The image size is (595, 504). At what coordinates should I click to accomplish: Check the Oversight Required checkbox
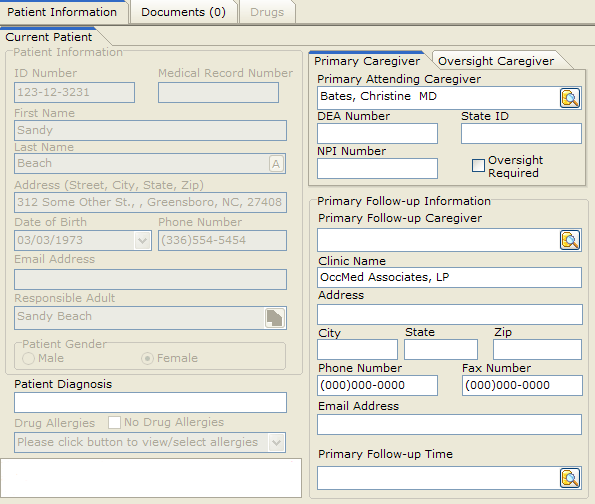point(478,166)
